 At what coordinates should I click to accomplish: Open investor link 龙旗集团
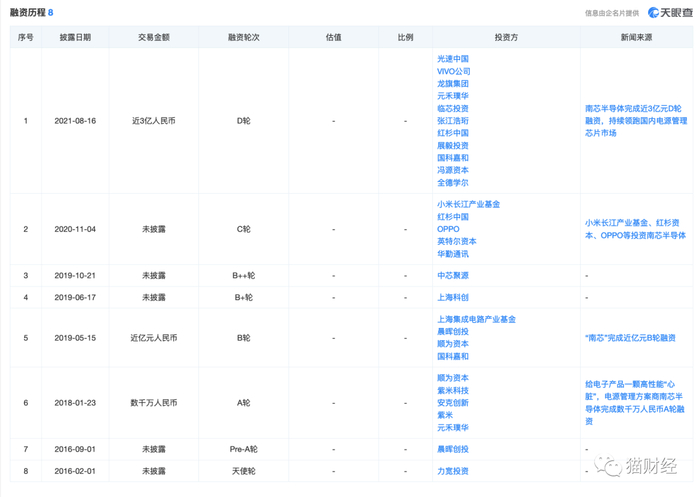[453, 84]
